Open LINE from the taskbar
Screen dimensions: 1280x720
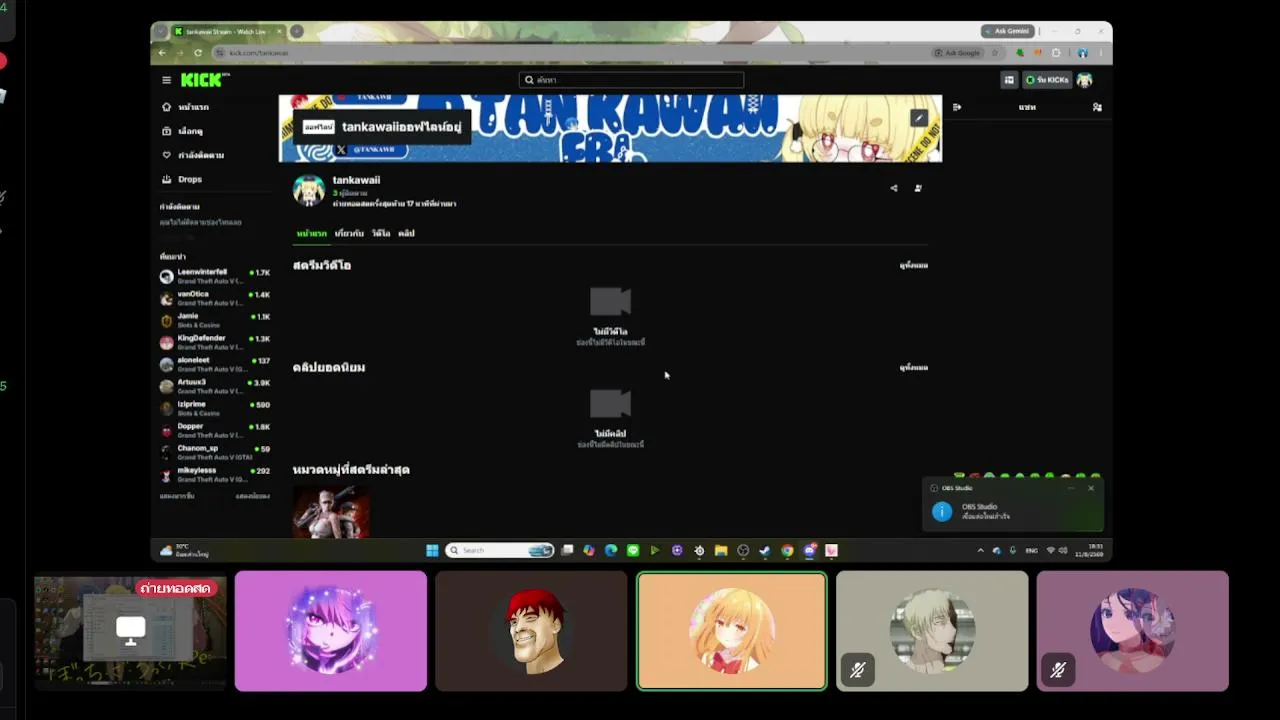633,550
